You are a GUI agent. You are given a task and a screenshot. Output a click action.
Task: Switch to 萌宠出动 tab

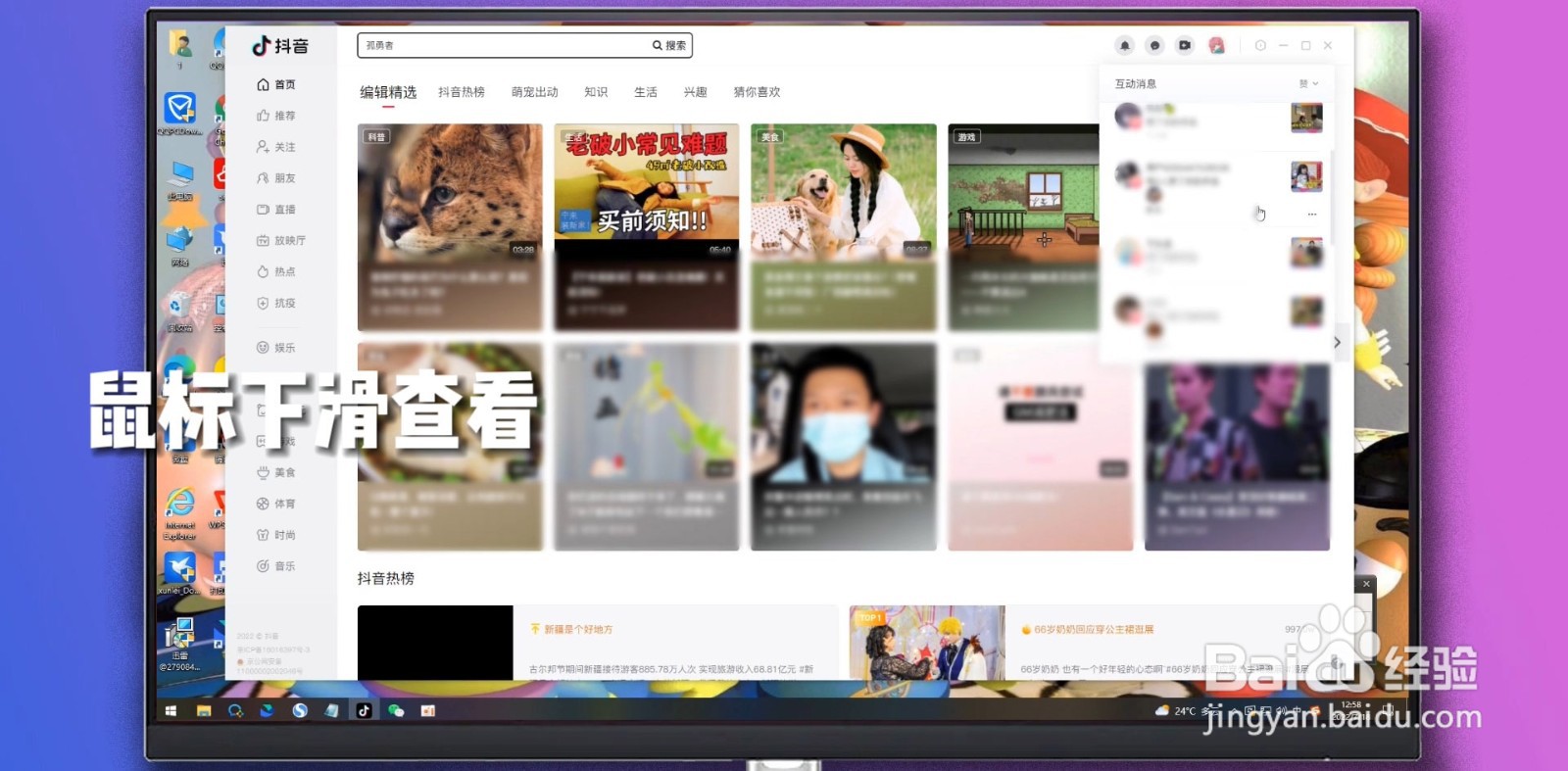point(535,92)
